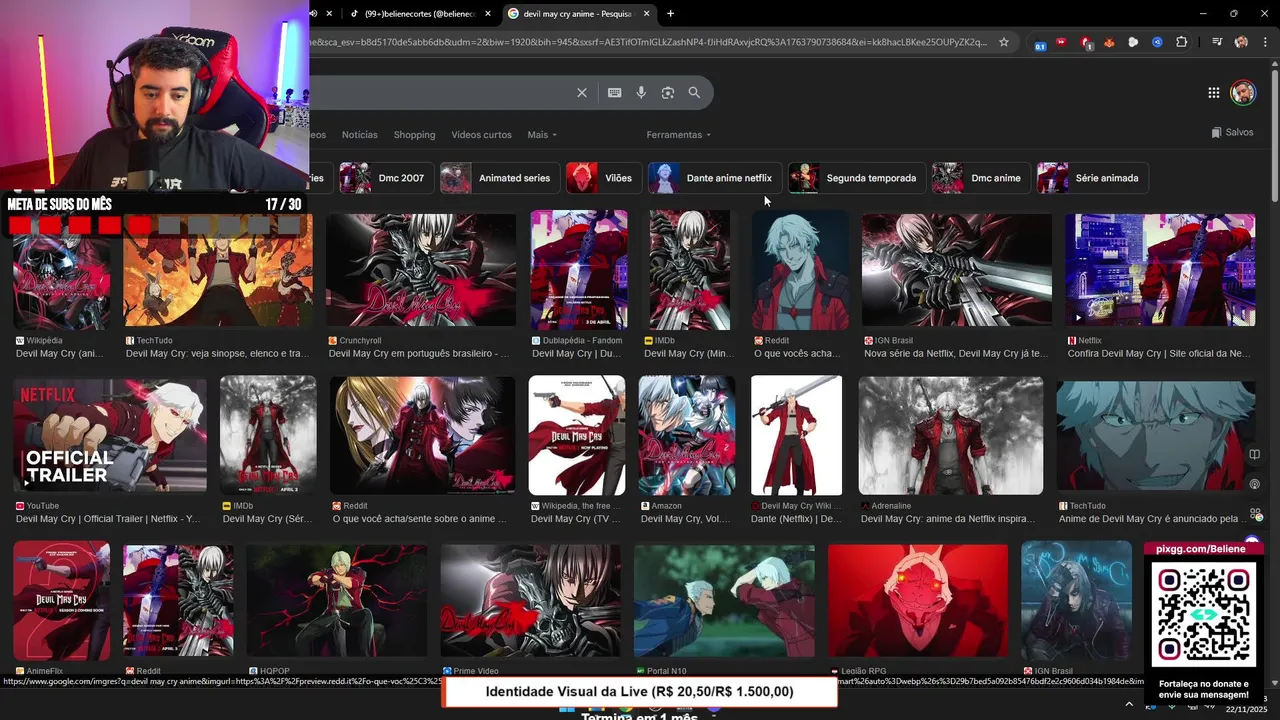1280x720 pixels.
Task: Switch to the belienecortes TikTok tab
Action: pos(420,13)
